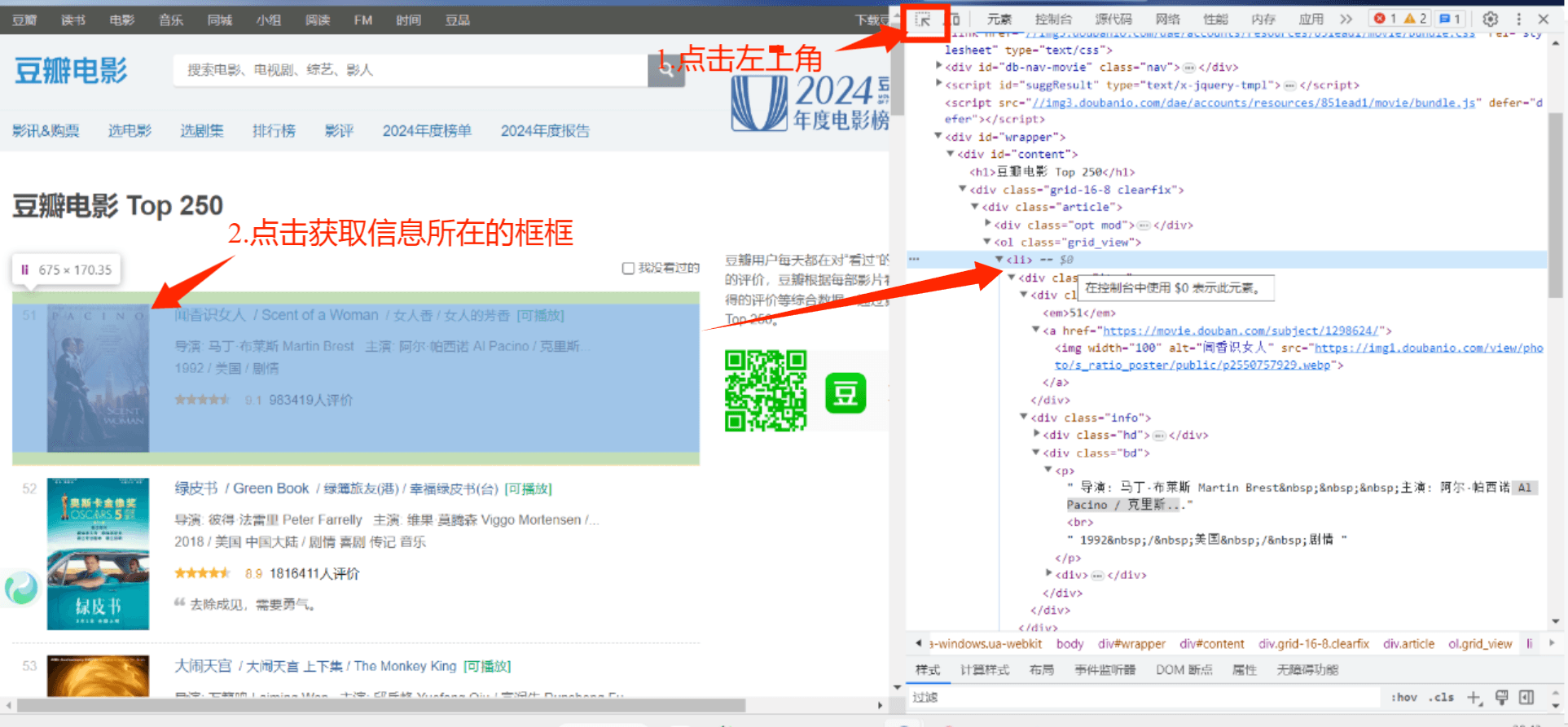This screenshot has height=727, width=1568.
Task: Collapse the div class bd node
Action: [1036, 452]
